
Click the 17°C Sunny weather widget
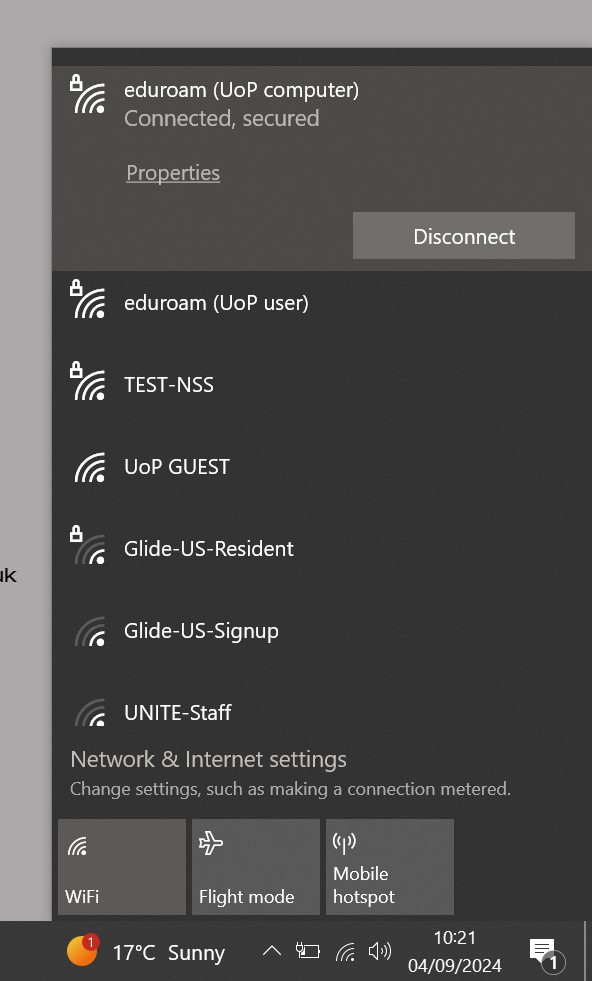click(x=150, y=952)
